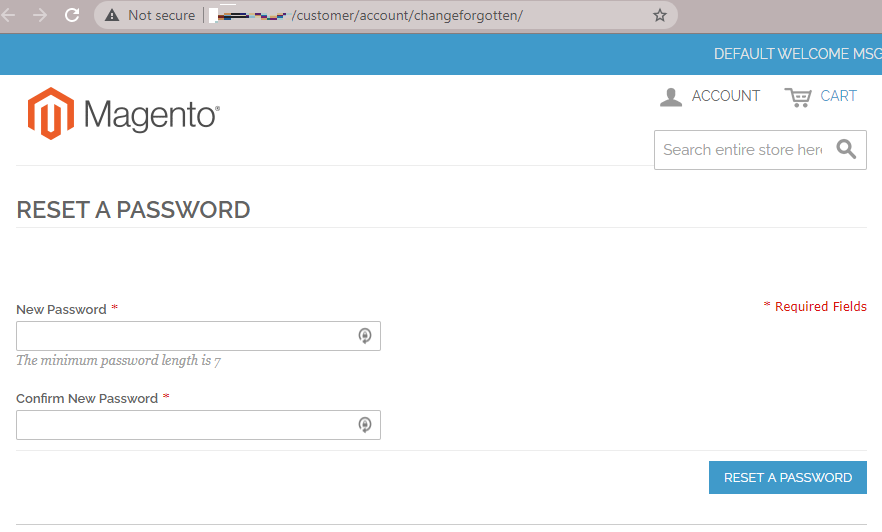Click the RESET A PASSWORD page heading

(133, 210)
